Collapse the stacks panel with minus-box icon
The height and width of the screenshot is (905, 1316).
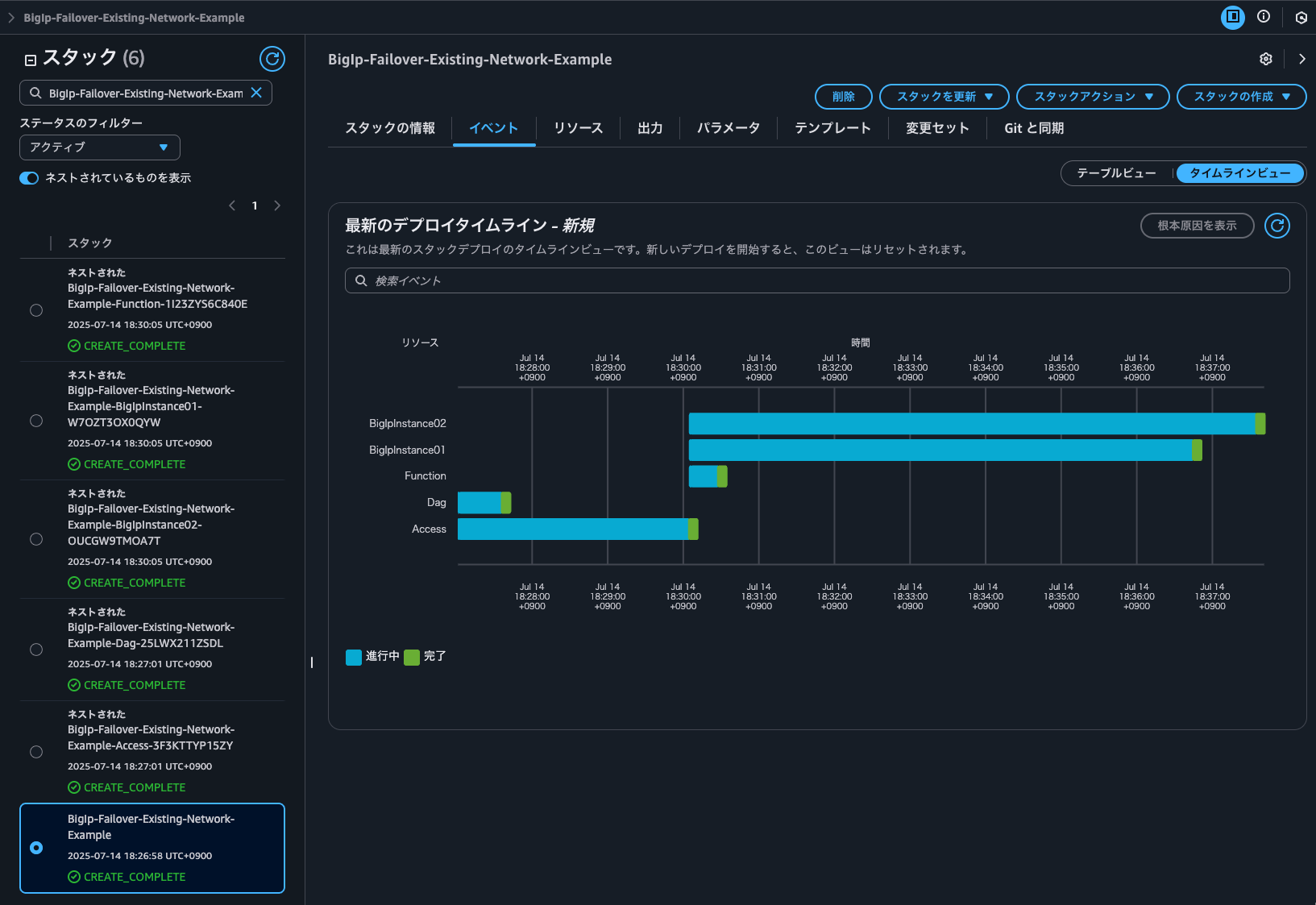point(31,60)
